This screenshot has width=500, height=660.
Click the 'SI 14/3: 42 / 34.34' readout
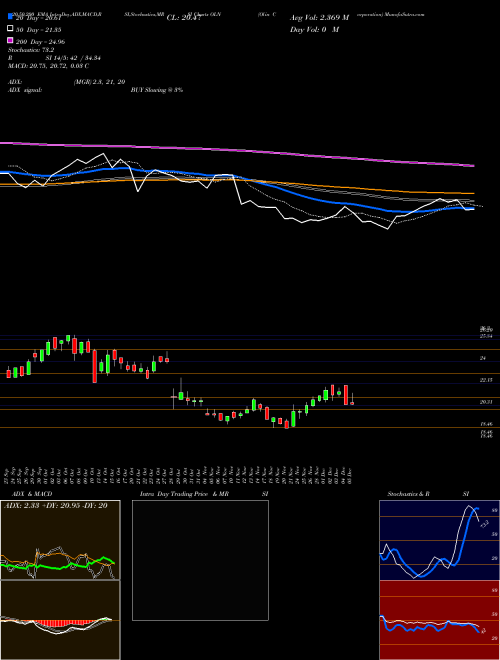pyautogui.click(x=73, y=58)
